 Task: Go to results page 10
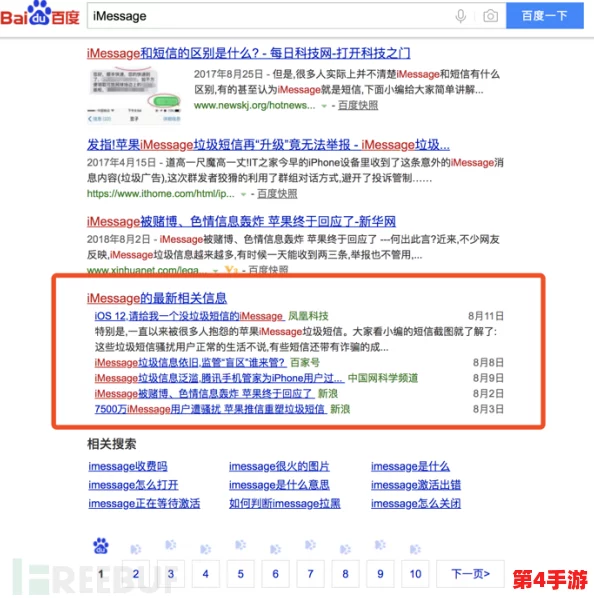pyautogui.click(x=416, y=574)
